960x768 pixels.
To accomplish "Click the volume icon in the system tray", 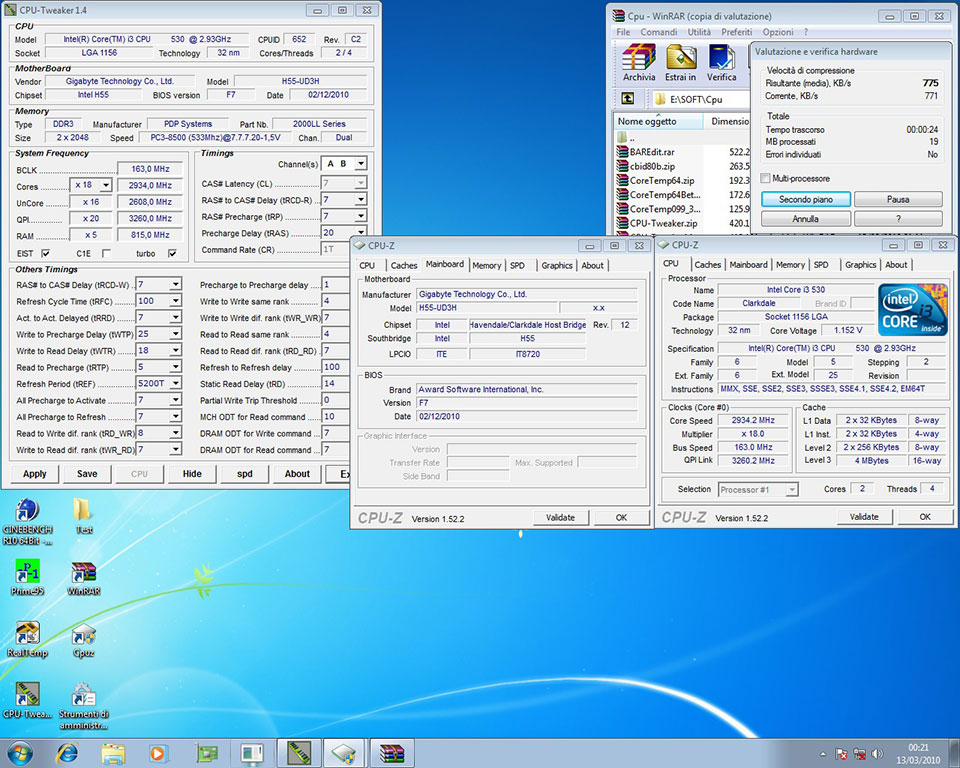I will 877,754.
